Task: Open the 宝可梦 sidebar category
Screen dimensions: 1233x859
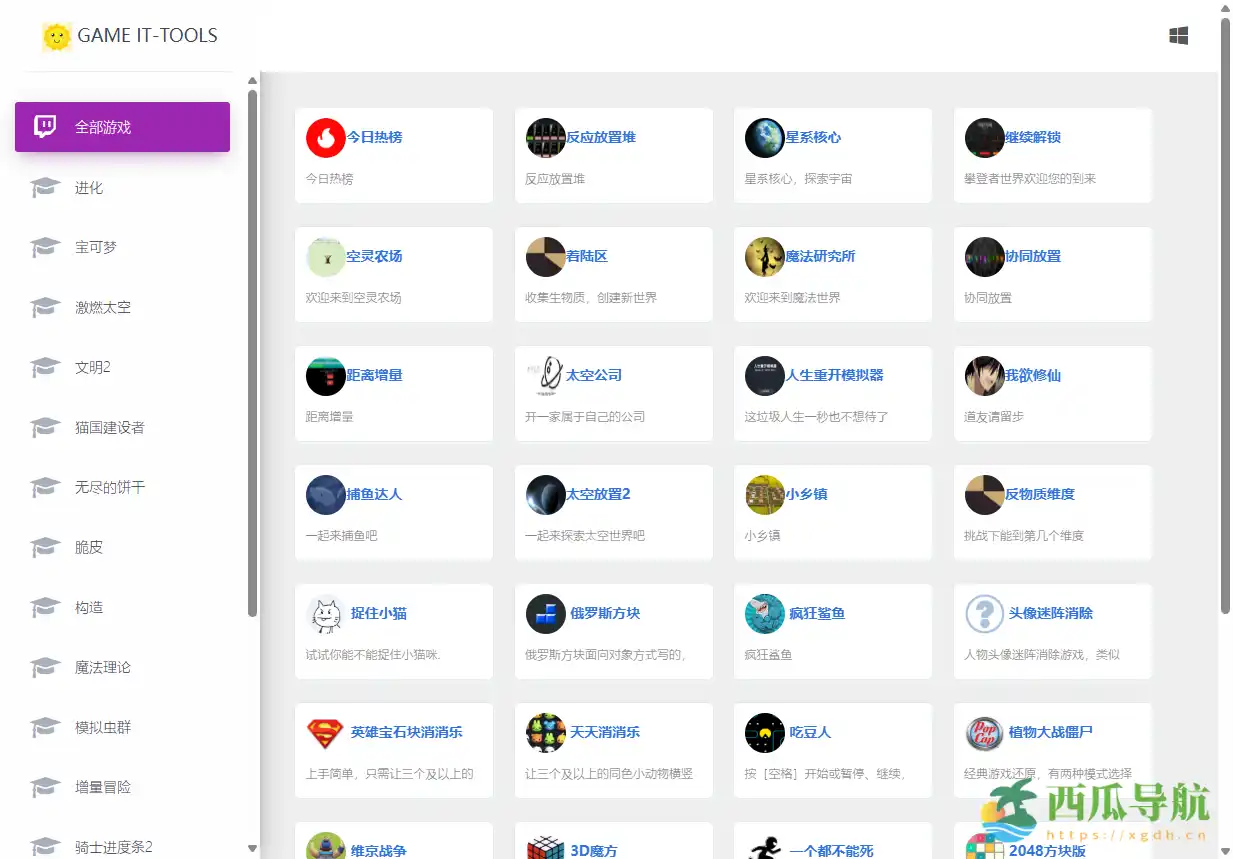Action: [96, 247]
